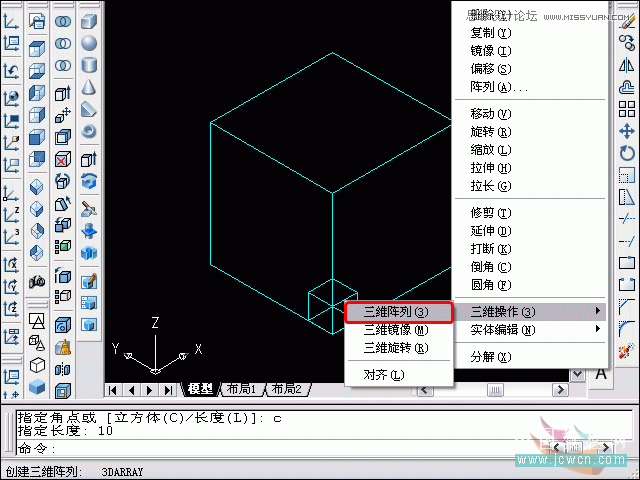640x480 pixels.
Task: Choose 三维旋转(R) from the submenu
Action: click(x=399, y=348)
